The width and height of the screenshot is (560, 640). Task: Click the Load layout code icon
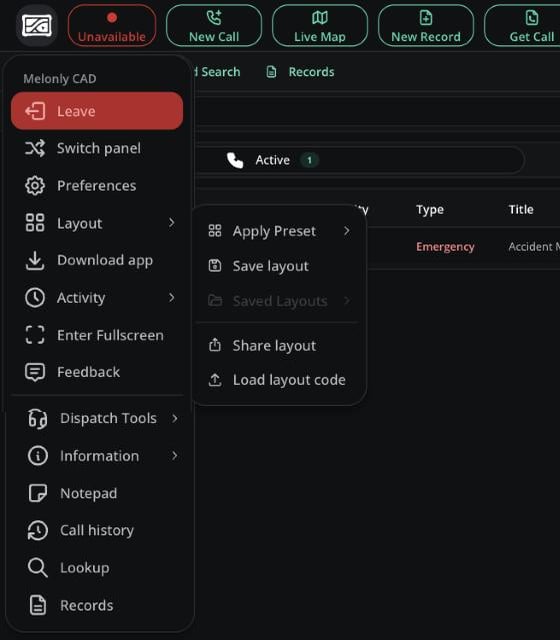pos(215,380)
